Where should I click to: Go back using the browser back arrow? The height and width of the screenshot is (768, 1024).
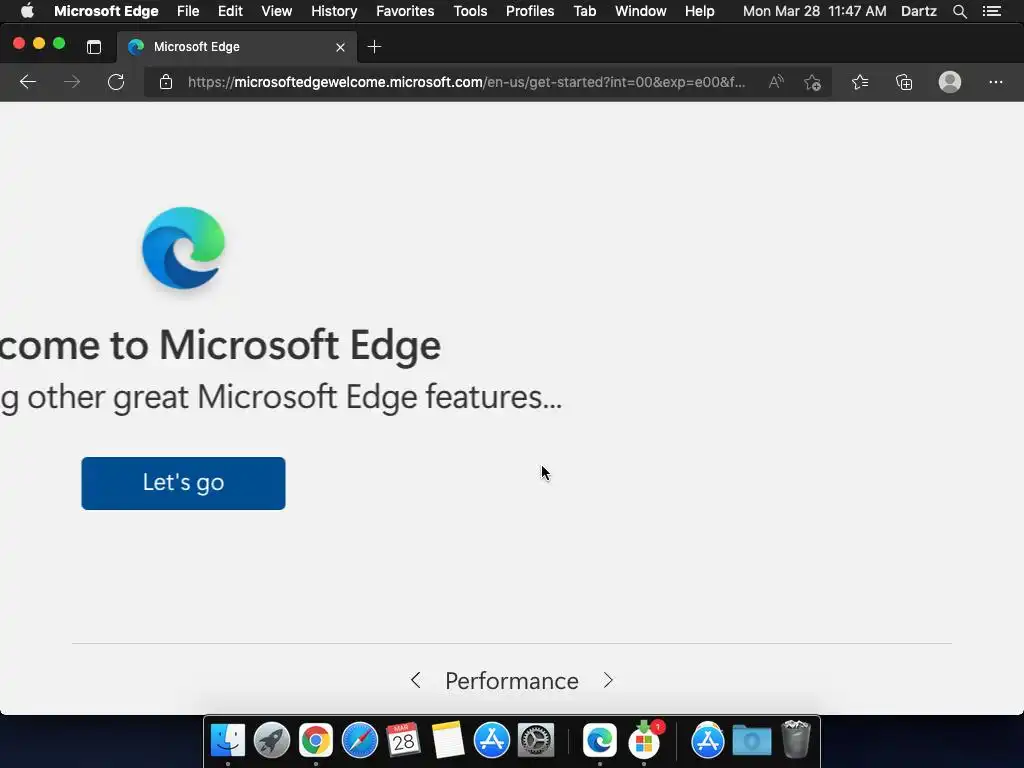coord(27,82)
